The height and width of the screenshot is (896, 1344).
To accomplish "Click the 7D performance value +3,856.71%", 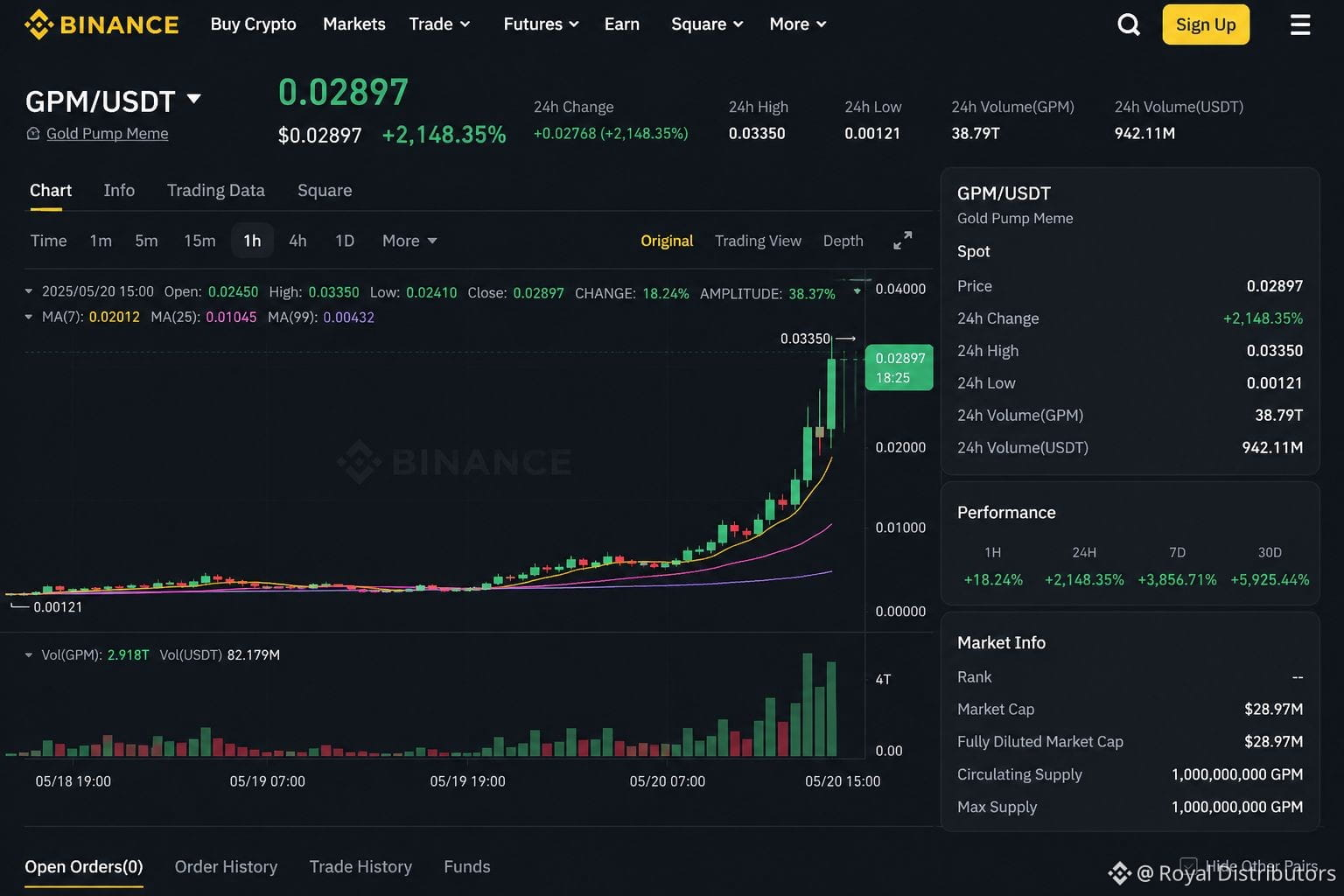I will [x=1177, y=580].
